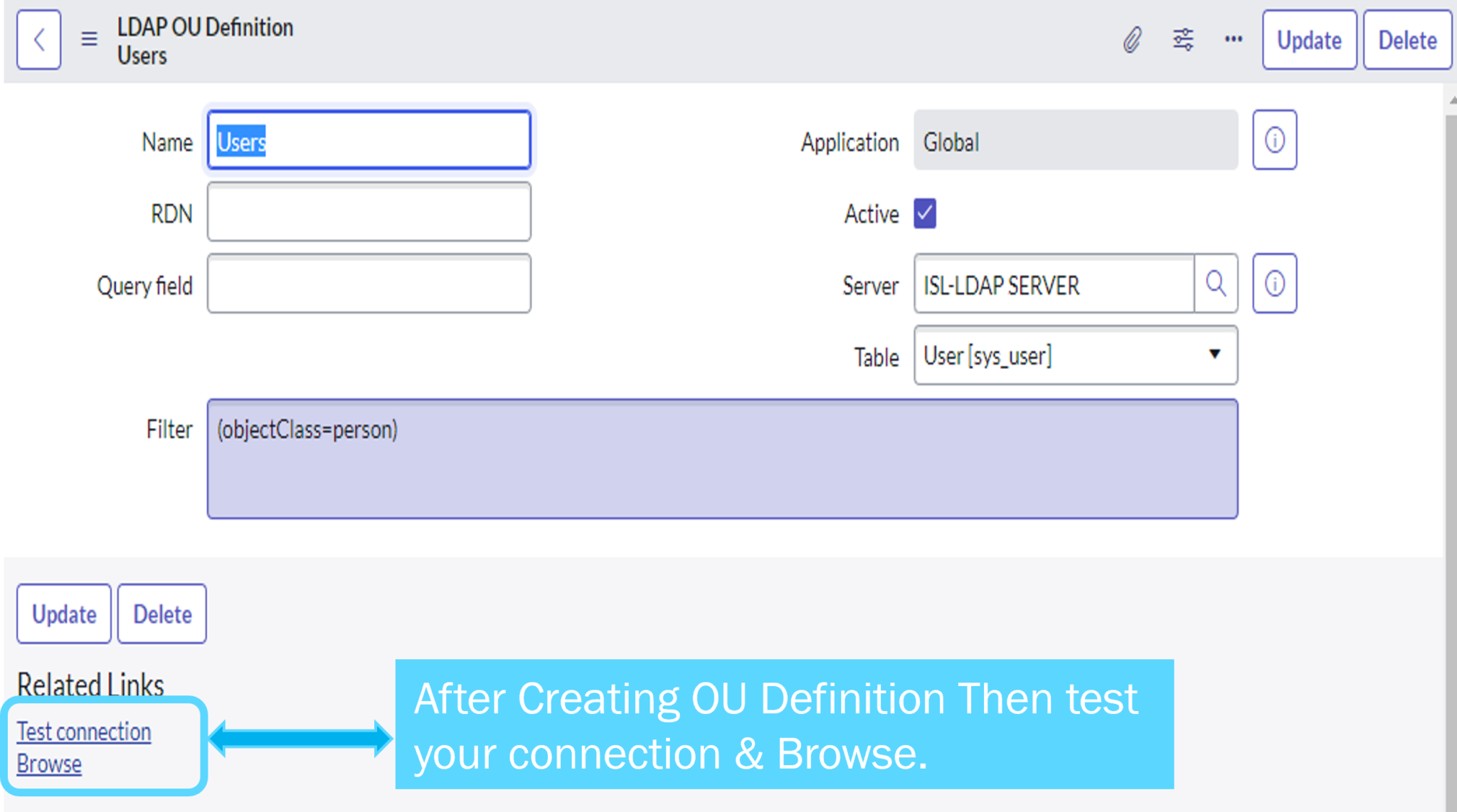
Task: Click the Server field lookup magnifier icon
Action: click(x=1216, y=284)
